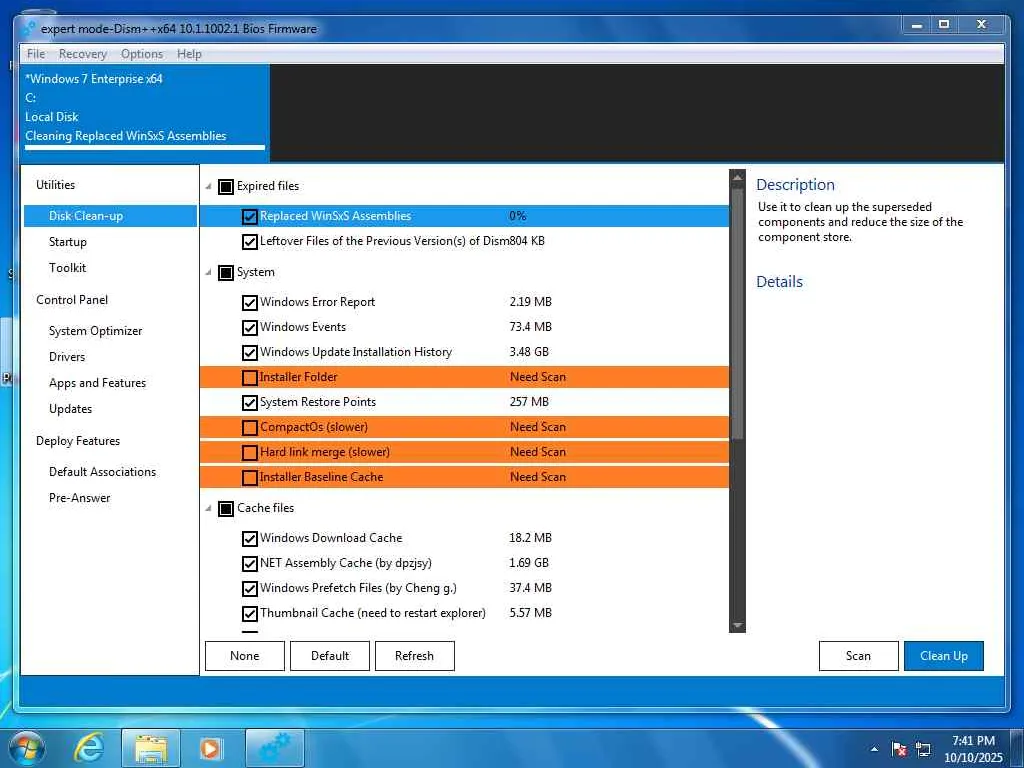Screen dimensions: 1024x768
Task: Select the '1.69 GB' size value
Action: click(529, 563)
